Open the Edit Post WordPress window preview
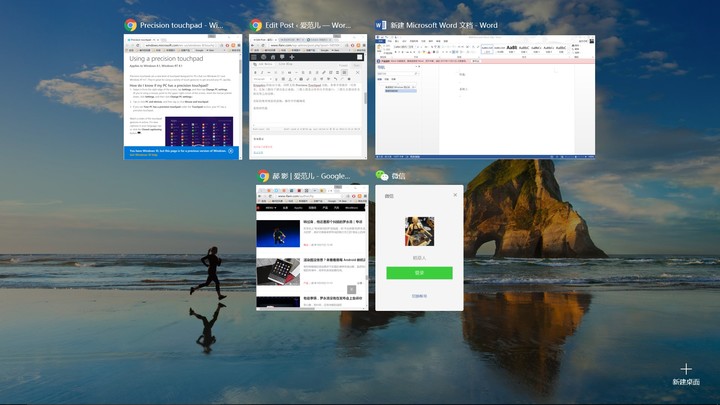Screen dimensions: 720x405 coord(306,96)
